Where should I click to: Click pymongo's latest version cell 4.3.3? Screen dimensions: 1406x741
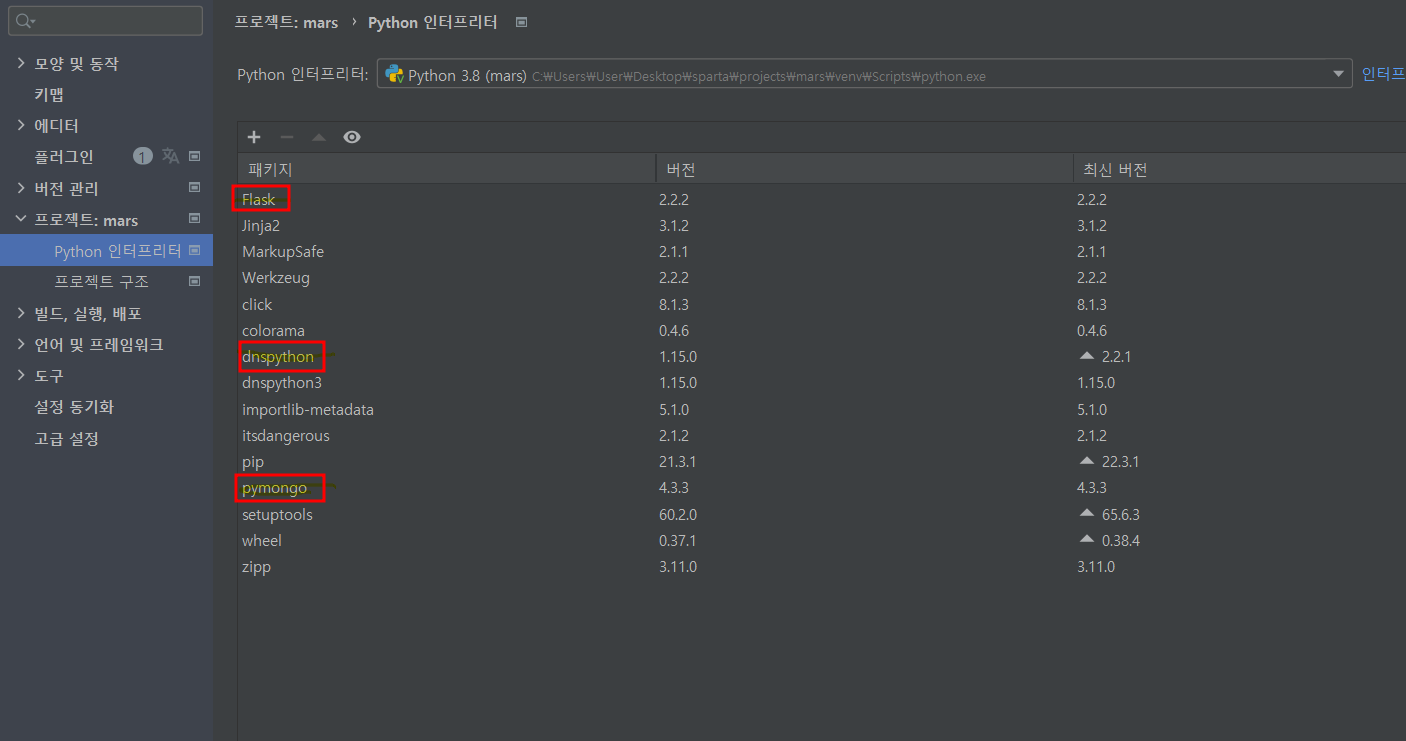tap(1092, 488)
